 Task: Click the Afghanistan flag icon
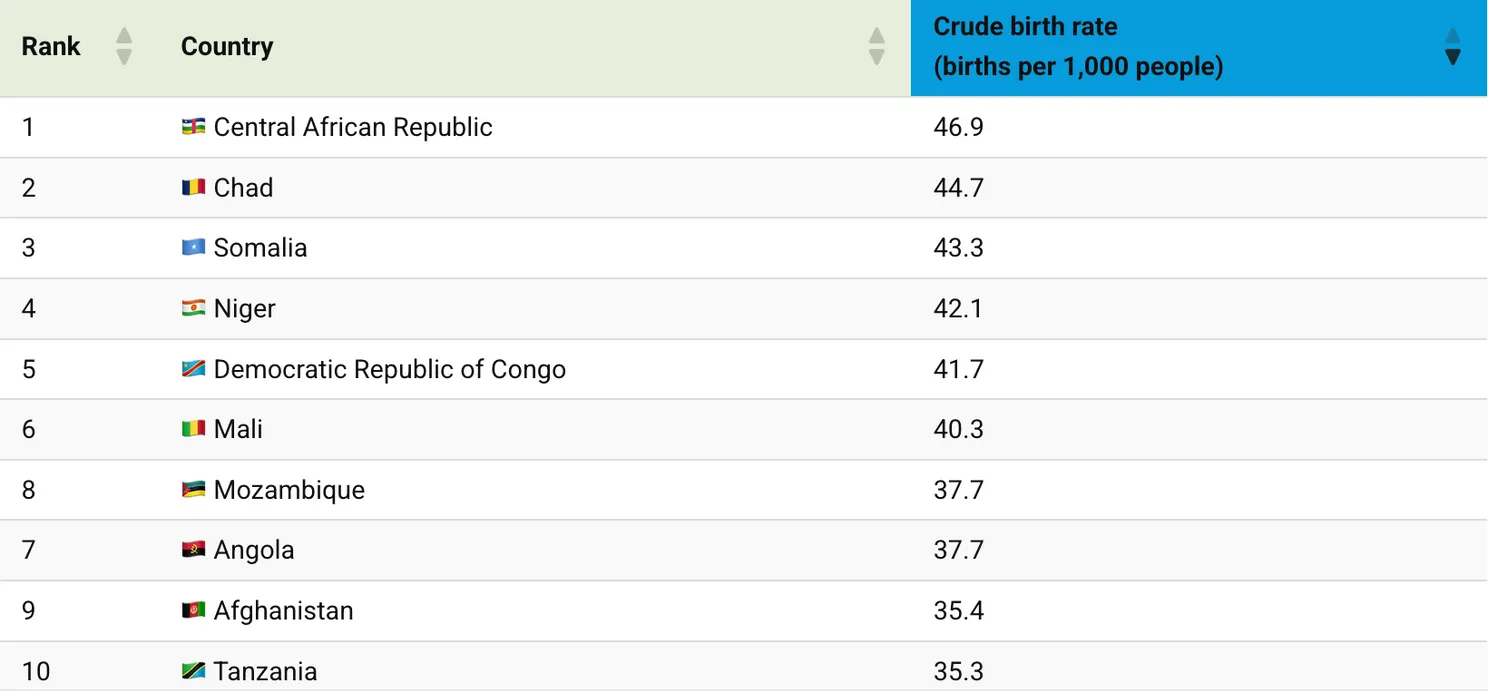193,610
